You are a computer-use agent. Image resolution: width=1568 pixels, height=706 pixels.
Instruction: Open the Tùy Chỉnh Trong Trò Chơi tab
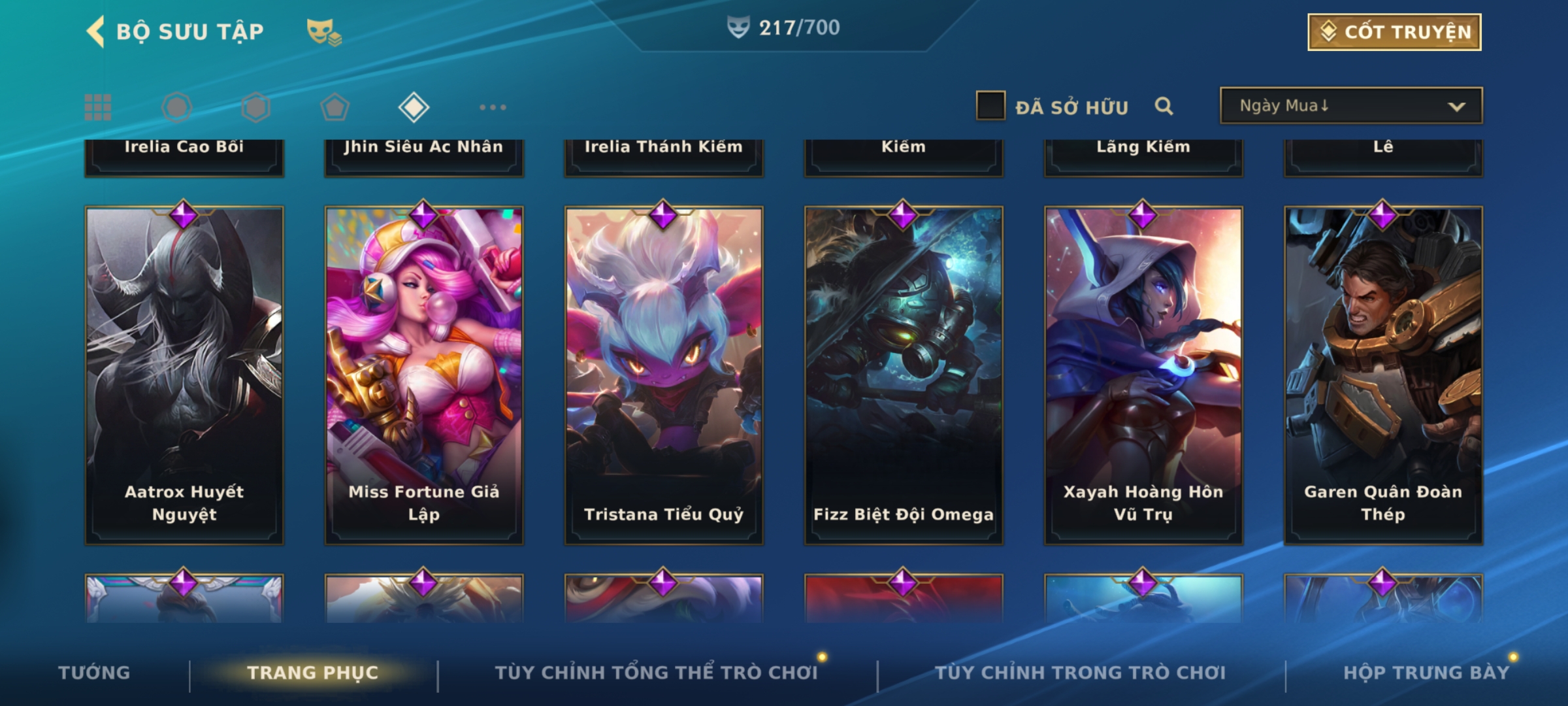[x=1080, y=673]
